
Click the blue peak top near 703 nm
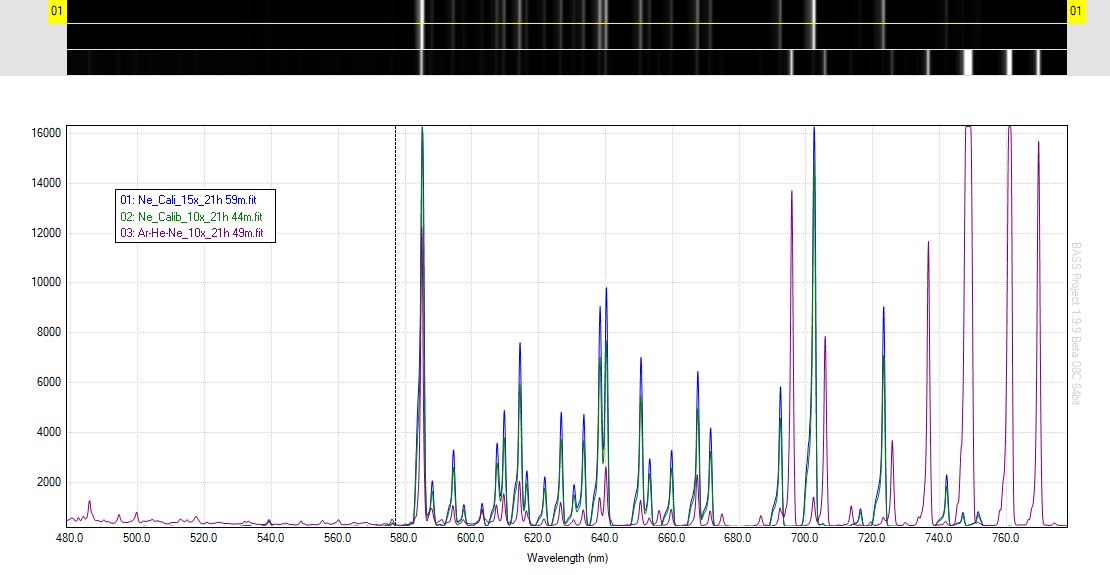point(814,129)
